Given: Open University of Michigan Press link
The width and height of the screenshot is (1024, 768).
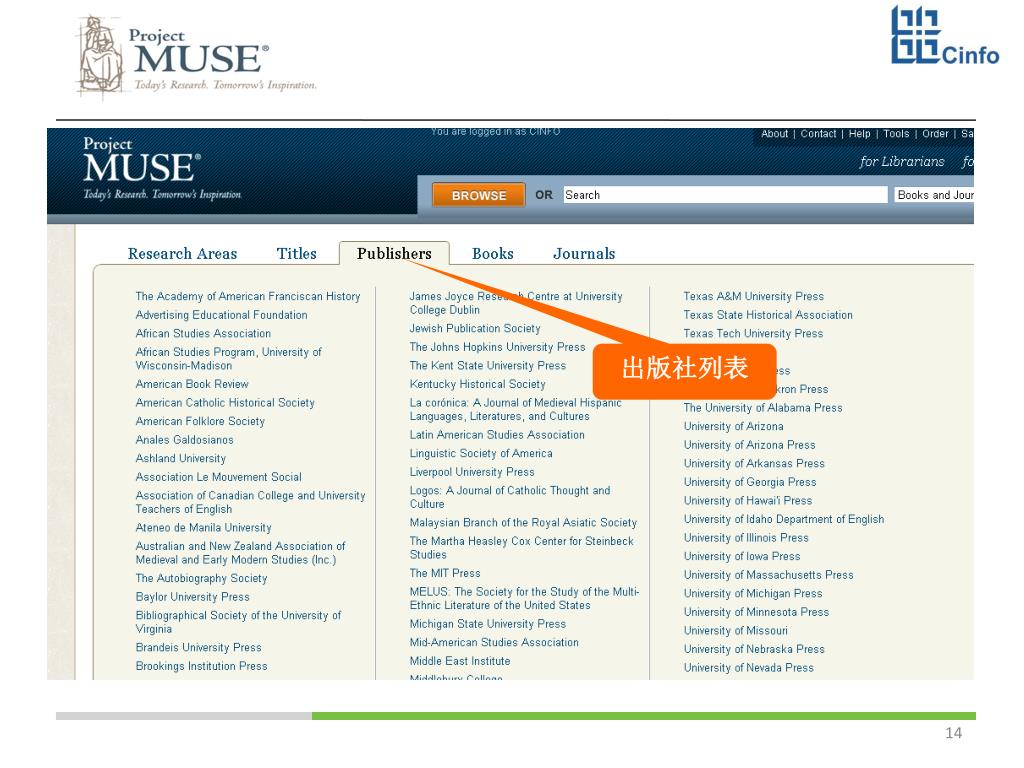Looking at the screenshot, I should [x=753, y=594].
